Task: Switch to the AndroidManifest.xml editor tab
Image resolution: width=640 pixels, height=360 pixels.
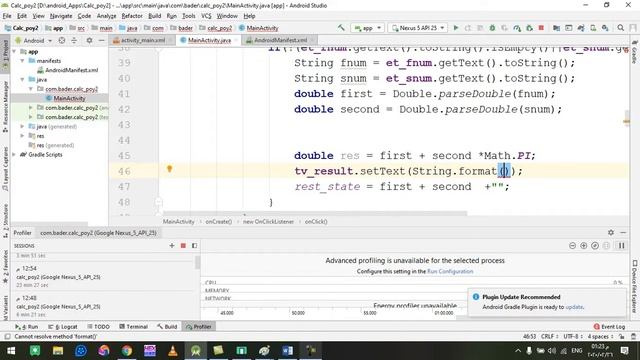Action: click(281, 40)
